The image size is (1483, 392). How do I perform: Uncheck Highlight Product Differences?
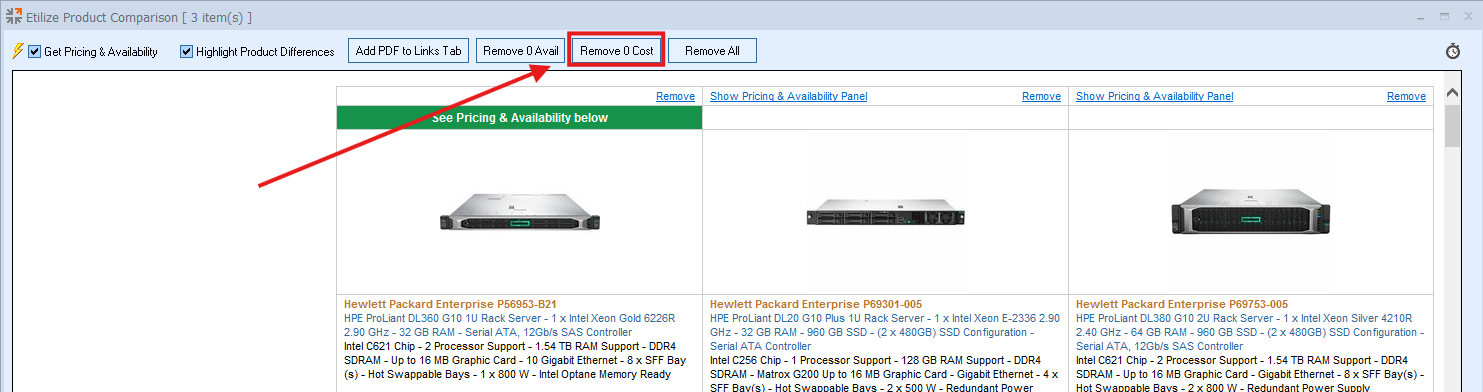click(x=186, y=51)
